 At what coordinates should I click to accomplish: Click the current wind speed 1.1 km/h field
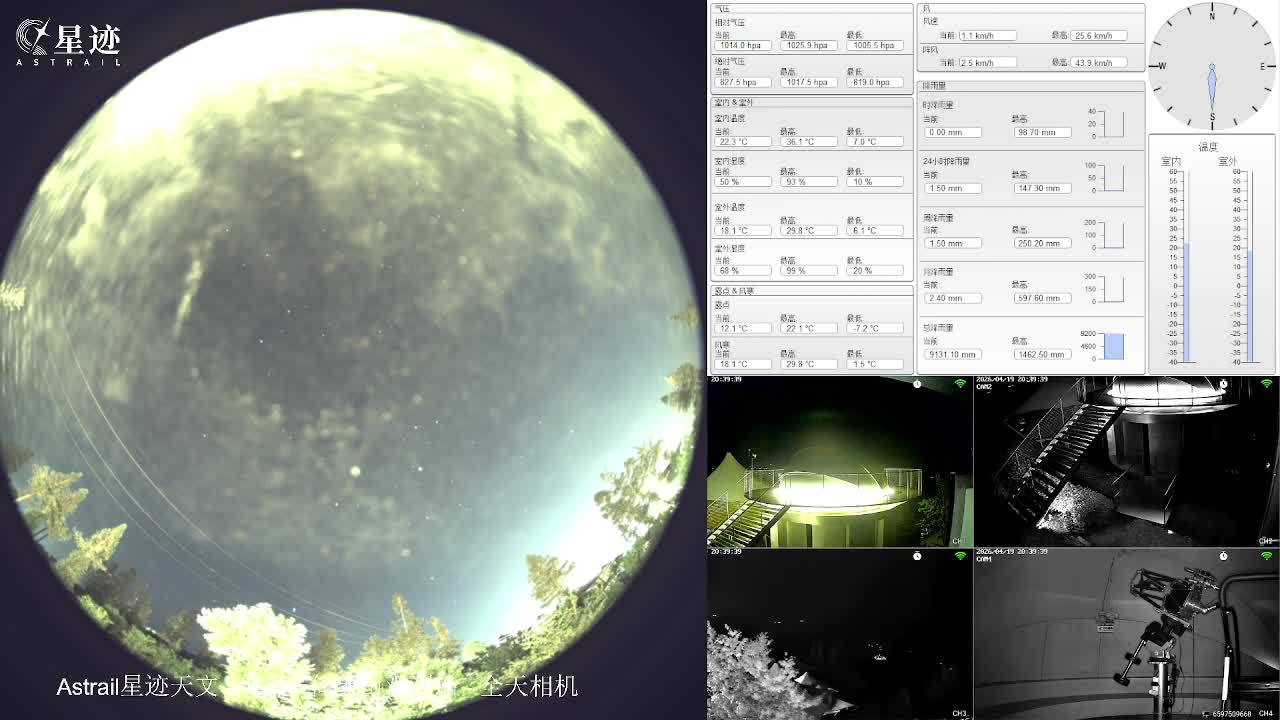pos(987,36)
